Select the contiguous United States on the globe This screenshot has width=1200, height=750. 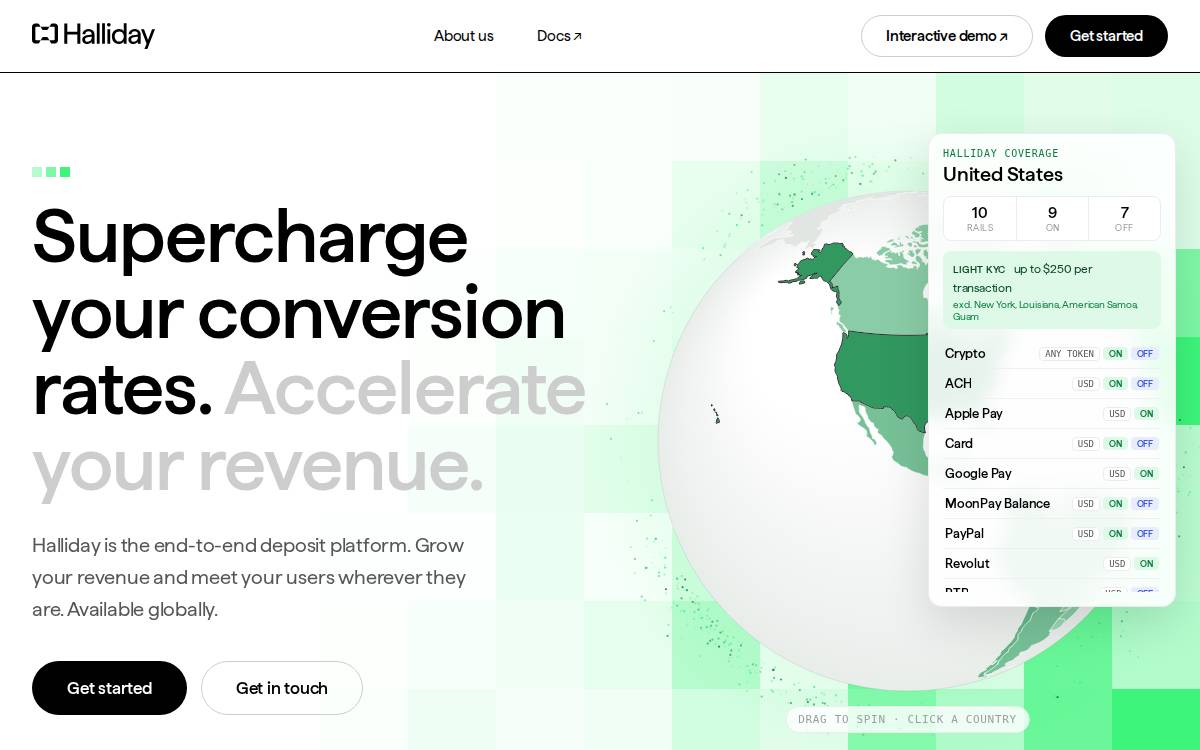click(x=882, y=375)
